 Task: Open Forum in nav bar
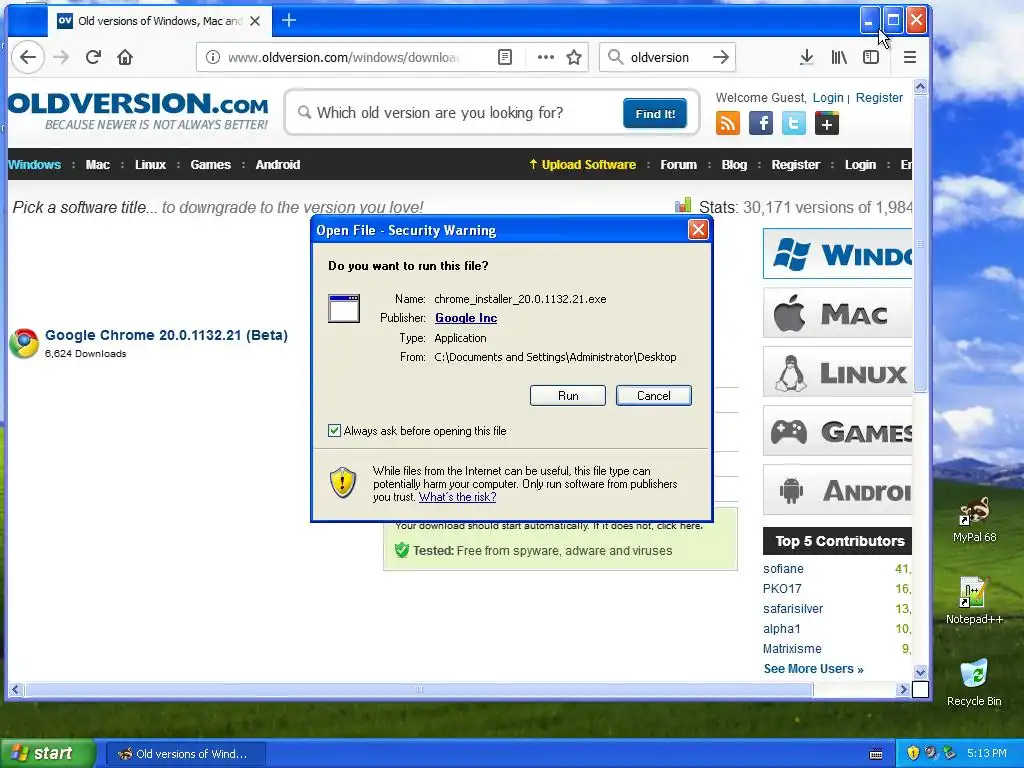click(x=679, y=165)
